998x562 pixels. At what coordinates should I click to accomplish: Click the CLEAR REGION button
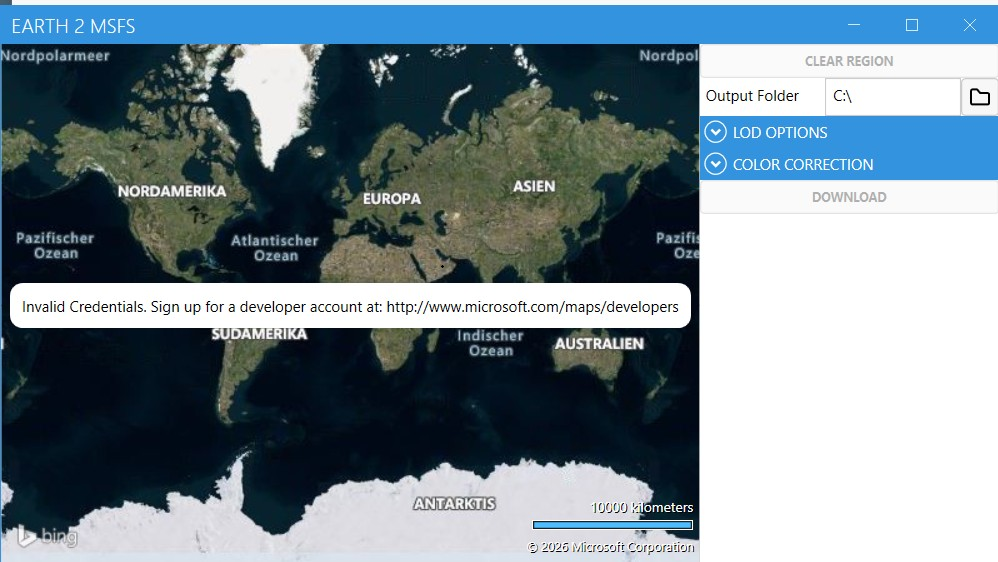(x=848, y=61)
